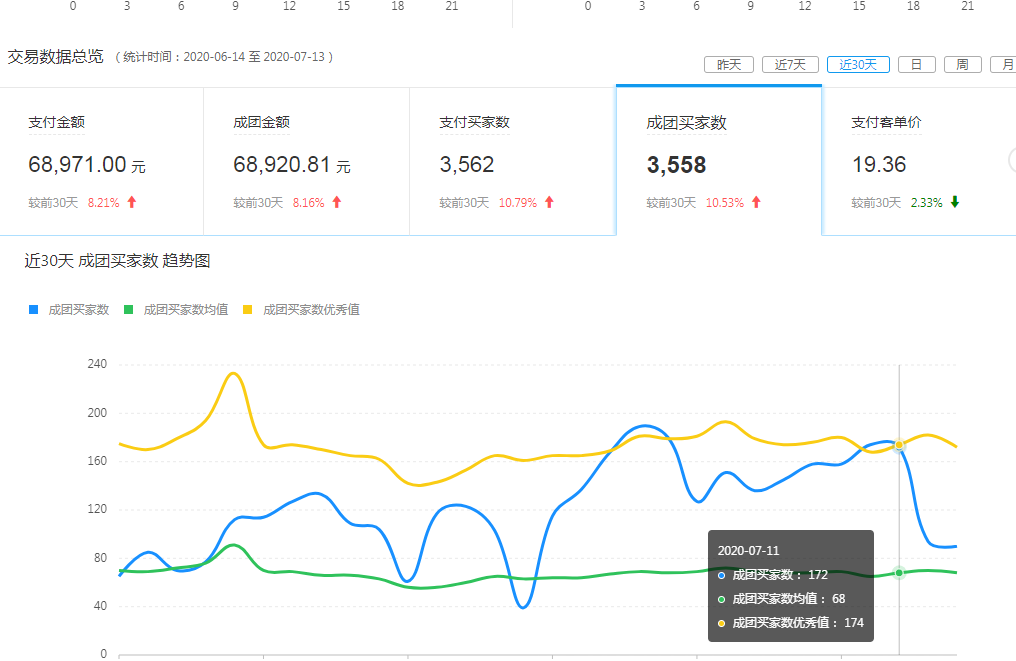Click the 8.16% change percentage

point(308,203)
